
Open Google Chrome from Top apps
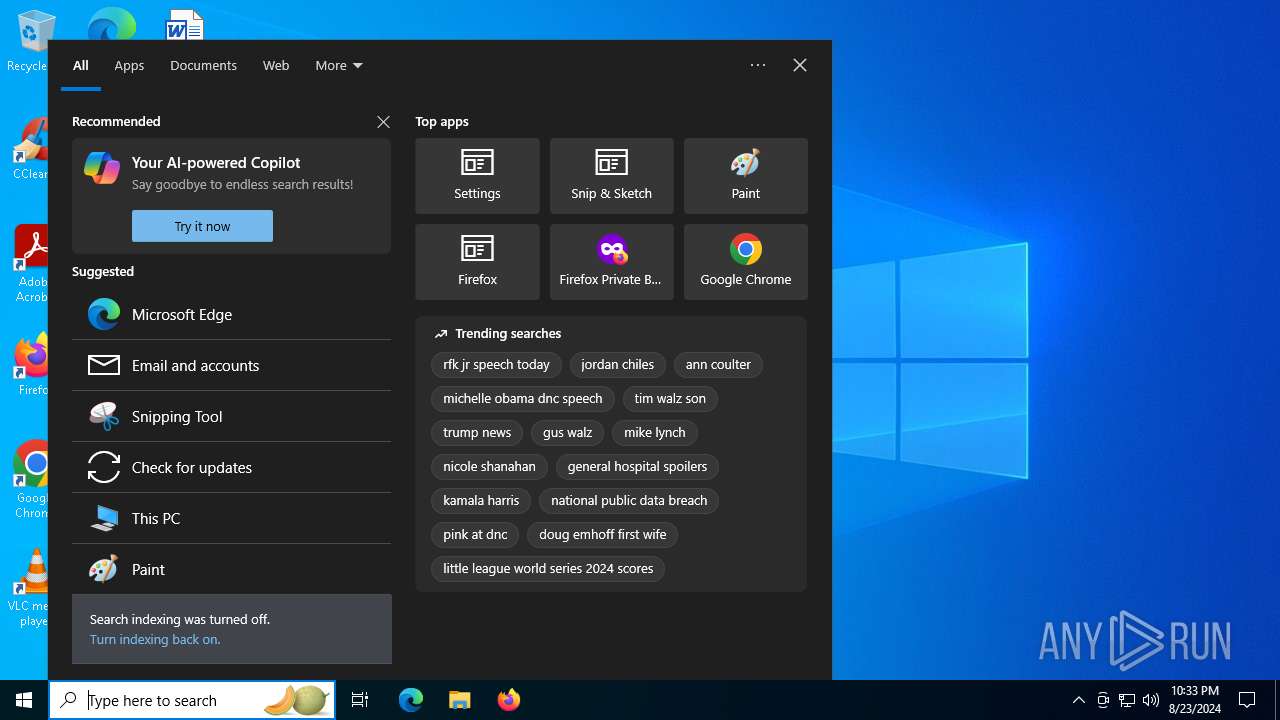(745, 262)
